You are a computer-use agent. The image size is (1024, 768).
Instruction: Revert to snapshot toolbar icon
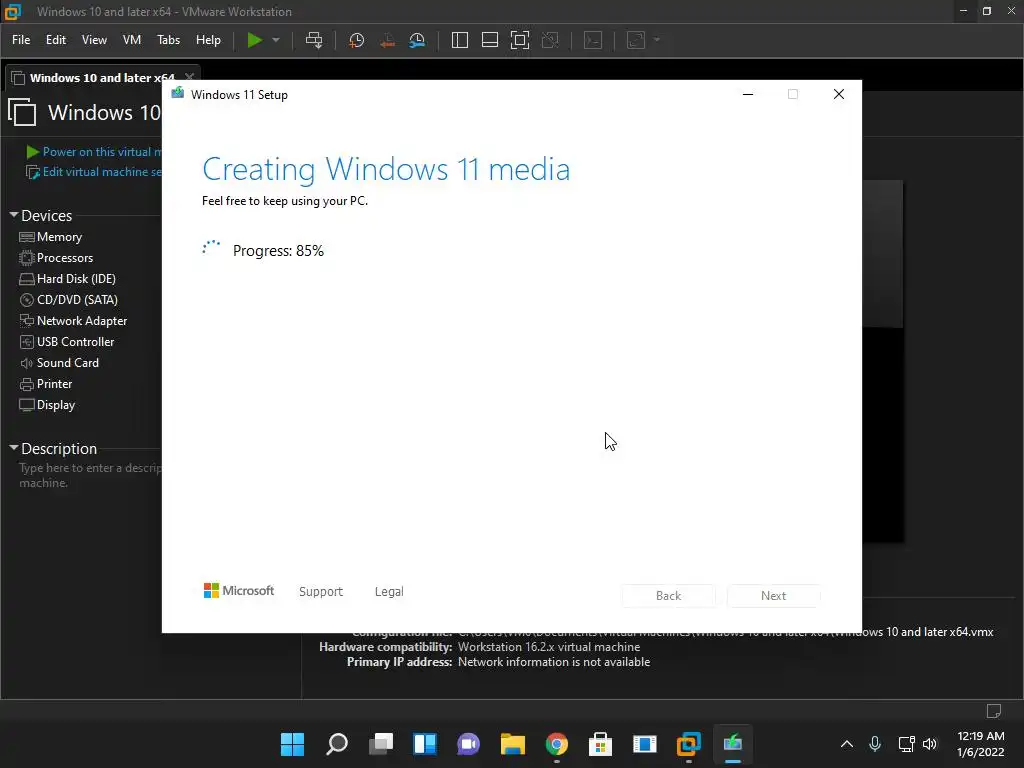tap(387, 40)
